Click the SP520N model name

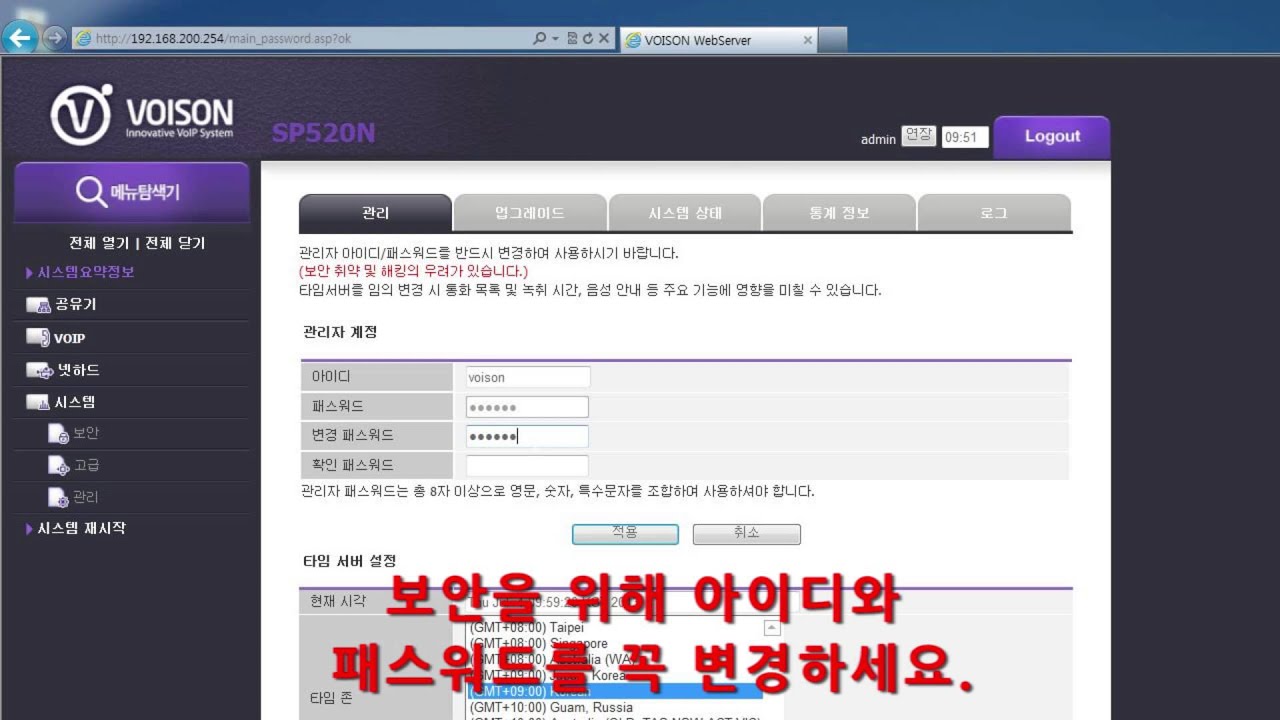point(323,133)
